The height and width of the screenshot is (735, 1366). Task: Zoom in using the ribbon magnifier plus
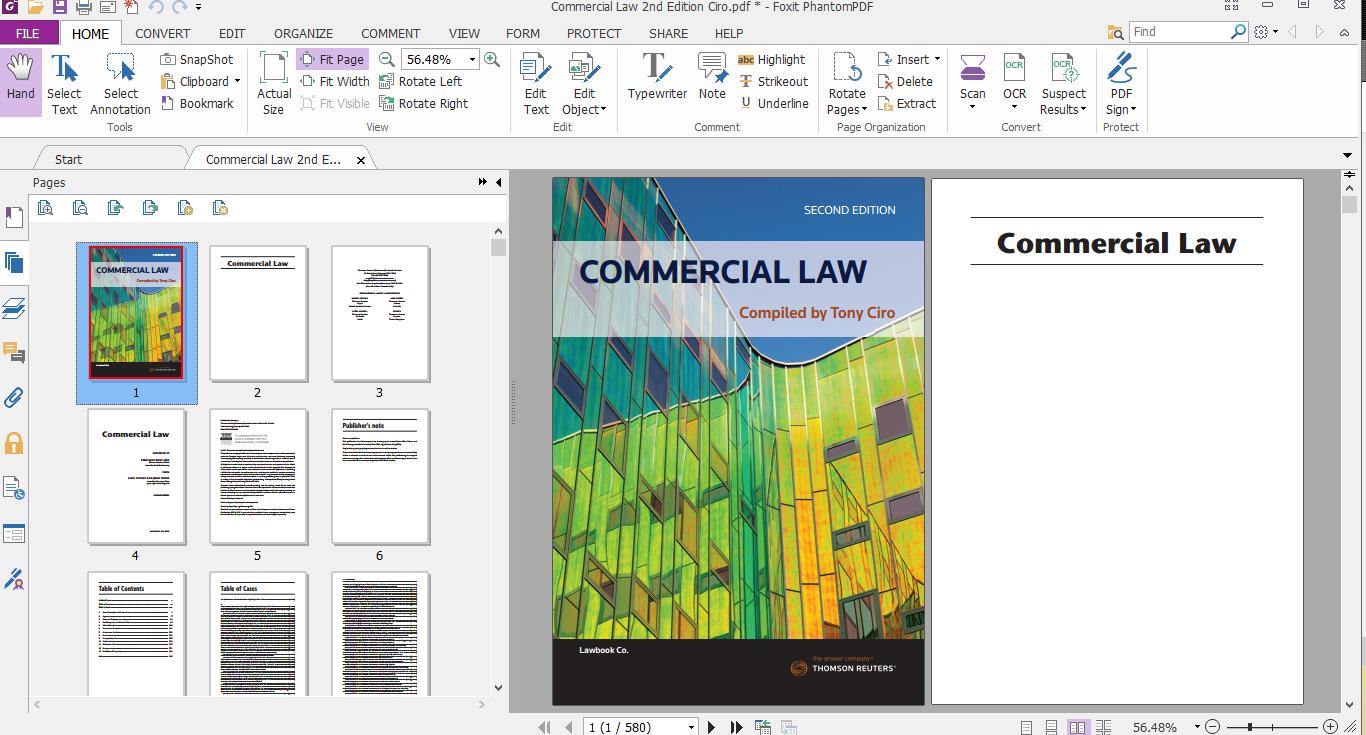coord(492,60)
